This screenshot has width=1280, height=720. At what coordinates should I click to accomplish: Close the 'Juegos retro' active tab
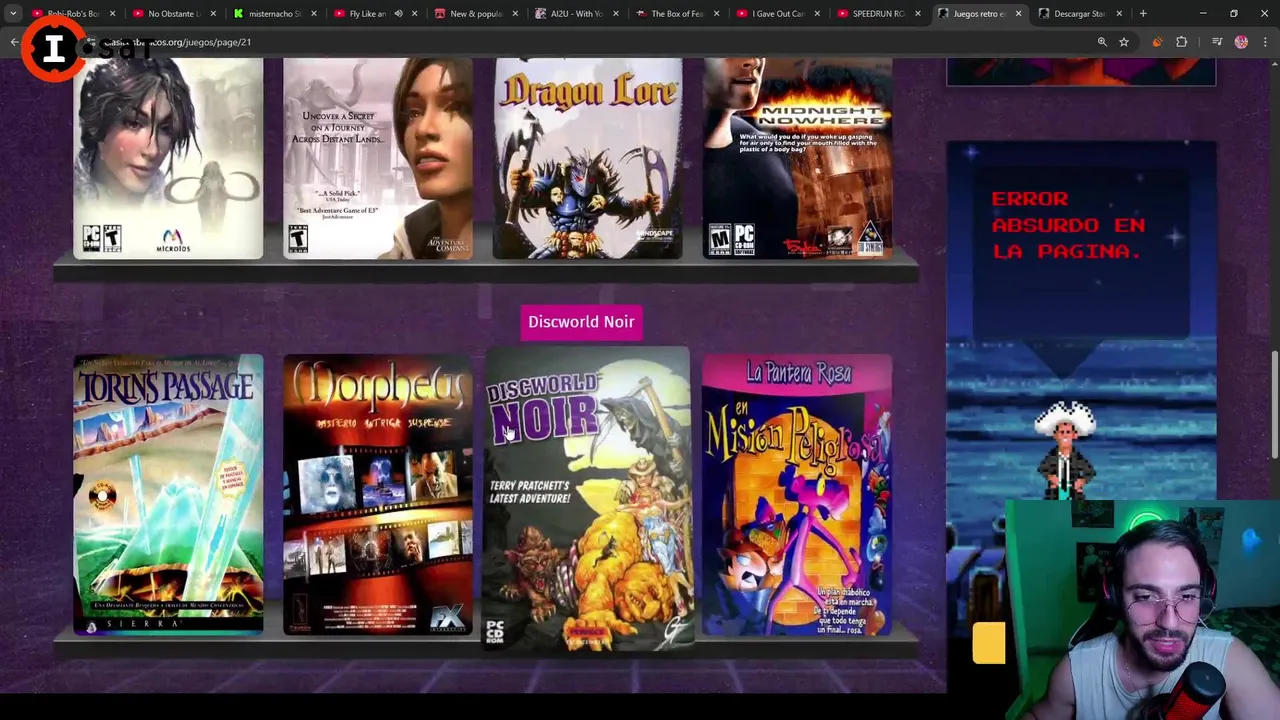click(x=1018, y=14)
